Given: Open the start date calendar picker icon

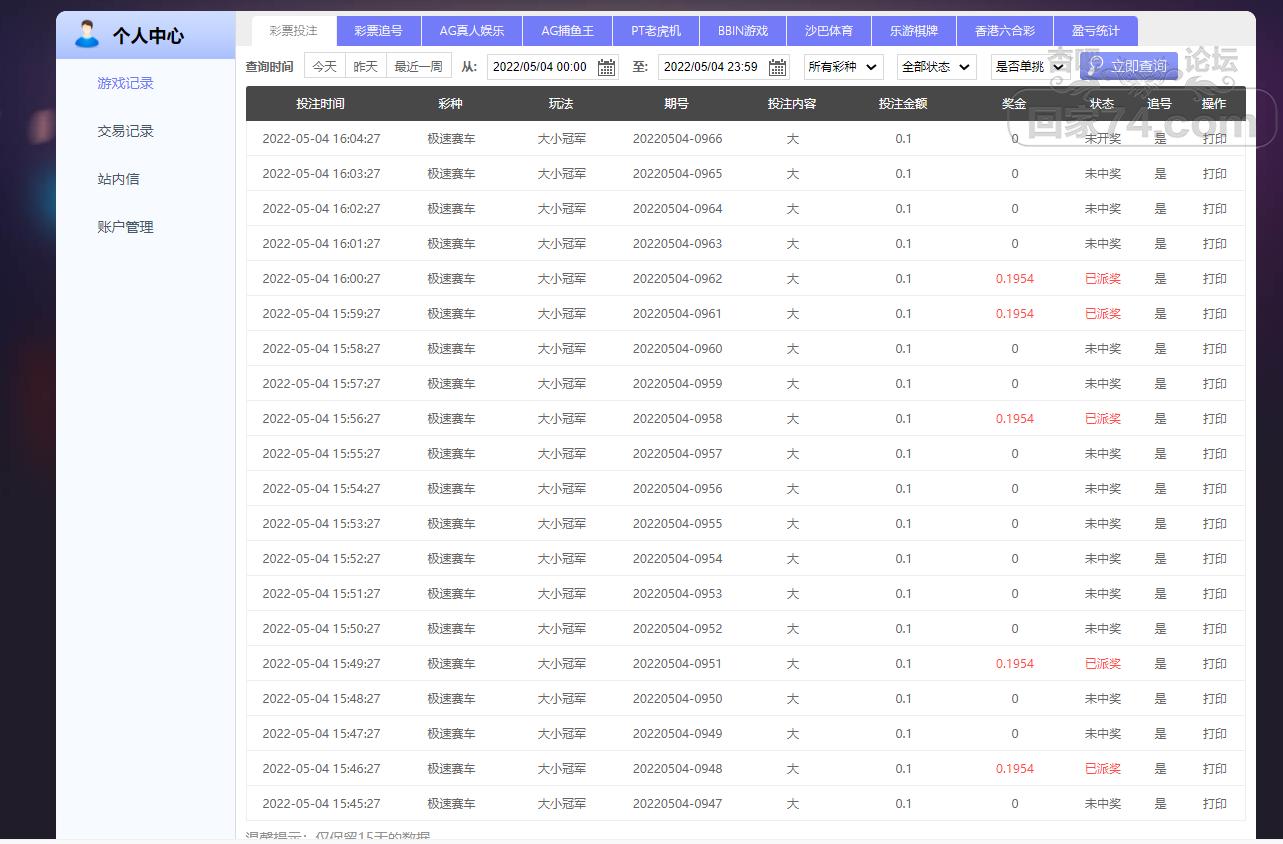Looking at the screenshot, I should point(606,67).
